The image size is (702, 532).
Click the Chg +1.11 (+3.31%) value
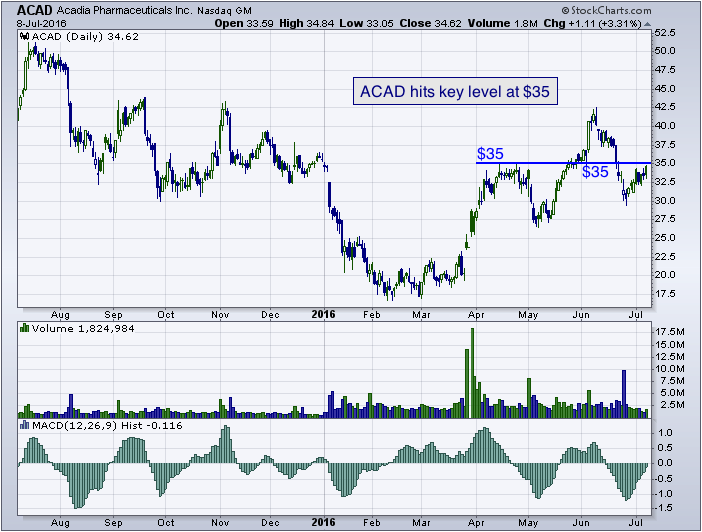click(x=593, y=23)
